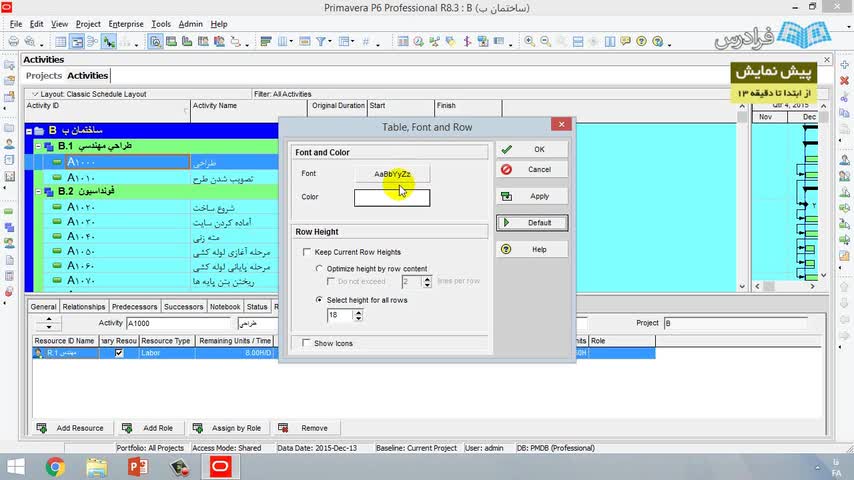Click the AaBbYyZz font sample button
This screenshot has height=480, width=854.
[392, 174]
